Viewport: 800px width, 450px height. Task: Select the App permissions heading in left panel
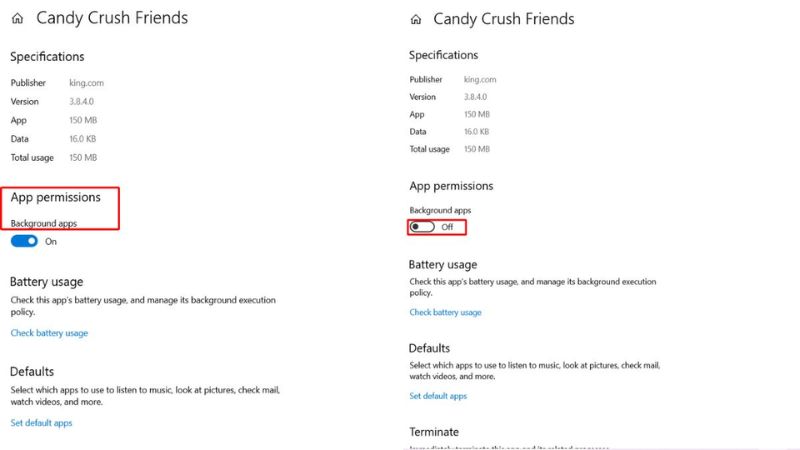tap(55, 198)
